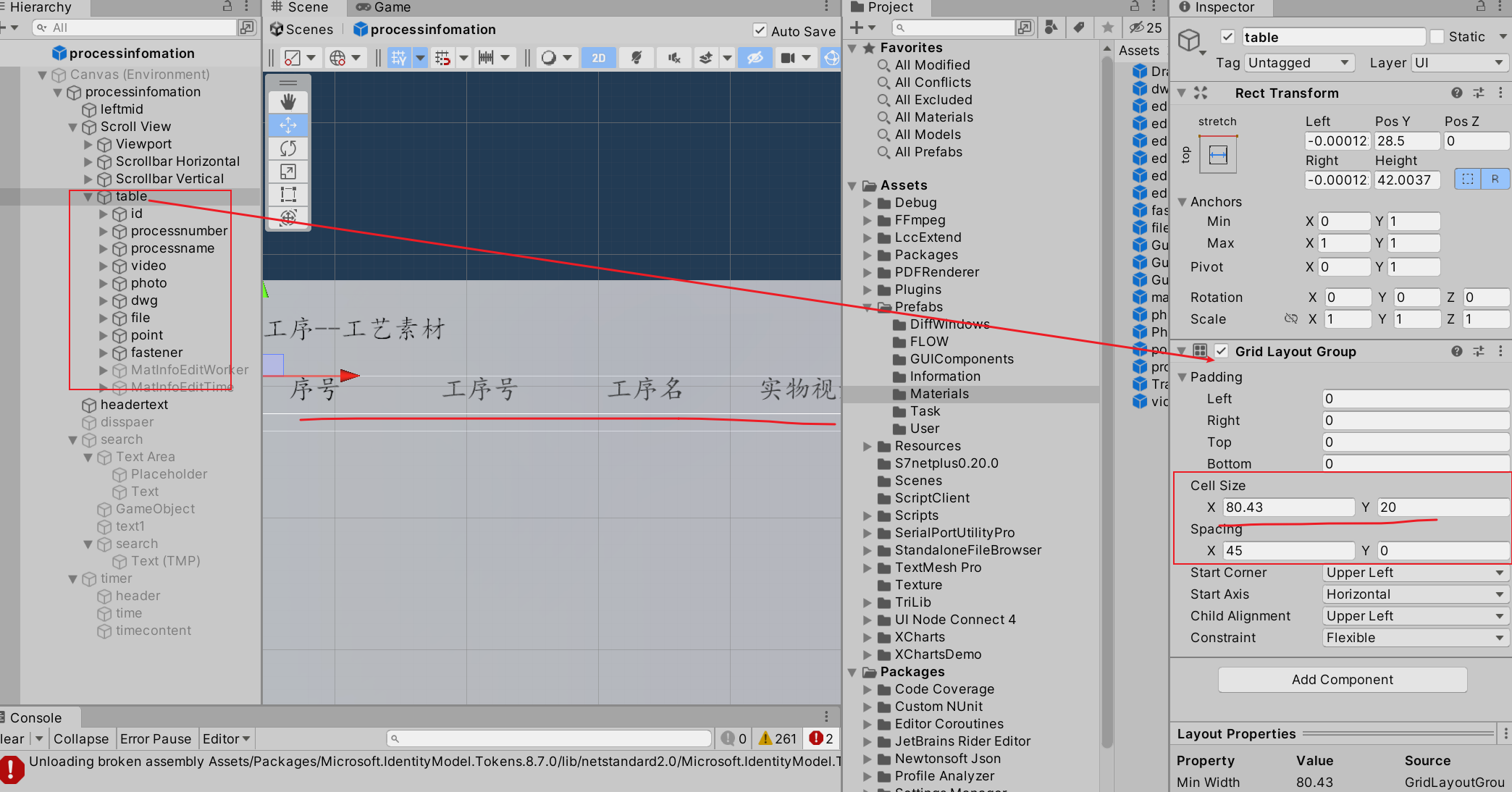Select the Hand view tool
Image resolution: width=1512 pixels, height=792 pixels.
288,102
